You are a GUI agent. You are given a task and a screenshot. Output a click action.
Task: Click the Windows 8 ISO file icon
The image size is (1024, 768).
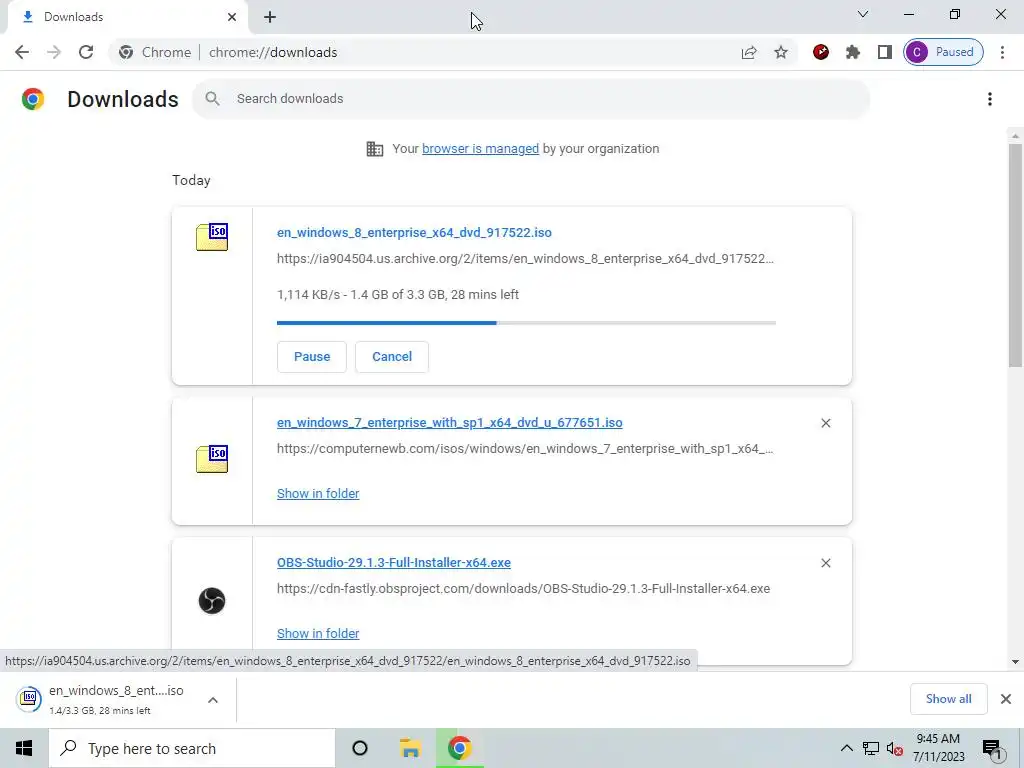click(212, 237)
